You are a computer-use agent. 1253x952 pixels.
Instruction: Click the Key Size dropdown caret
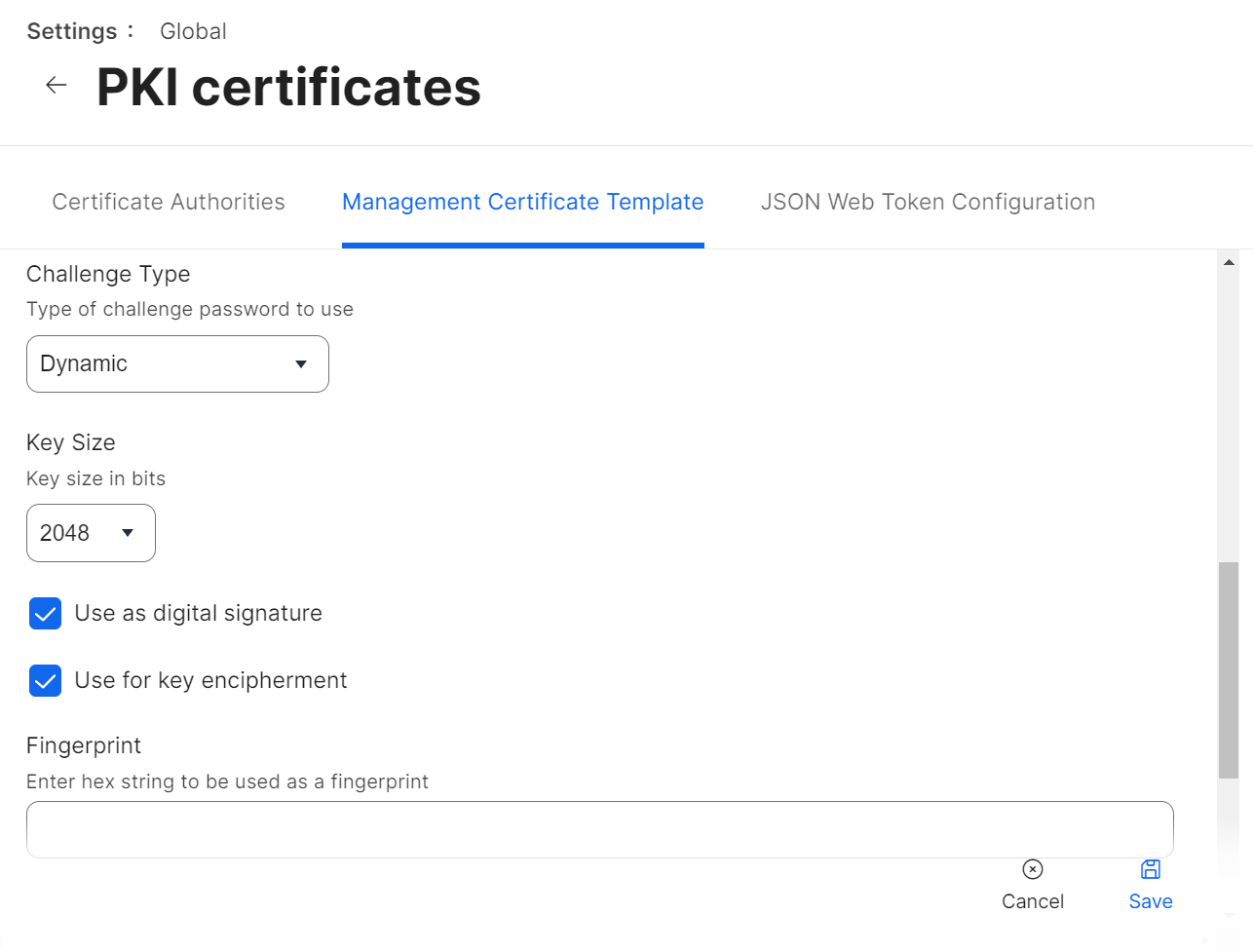tap(128, 533)
